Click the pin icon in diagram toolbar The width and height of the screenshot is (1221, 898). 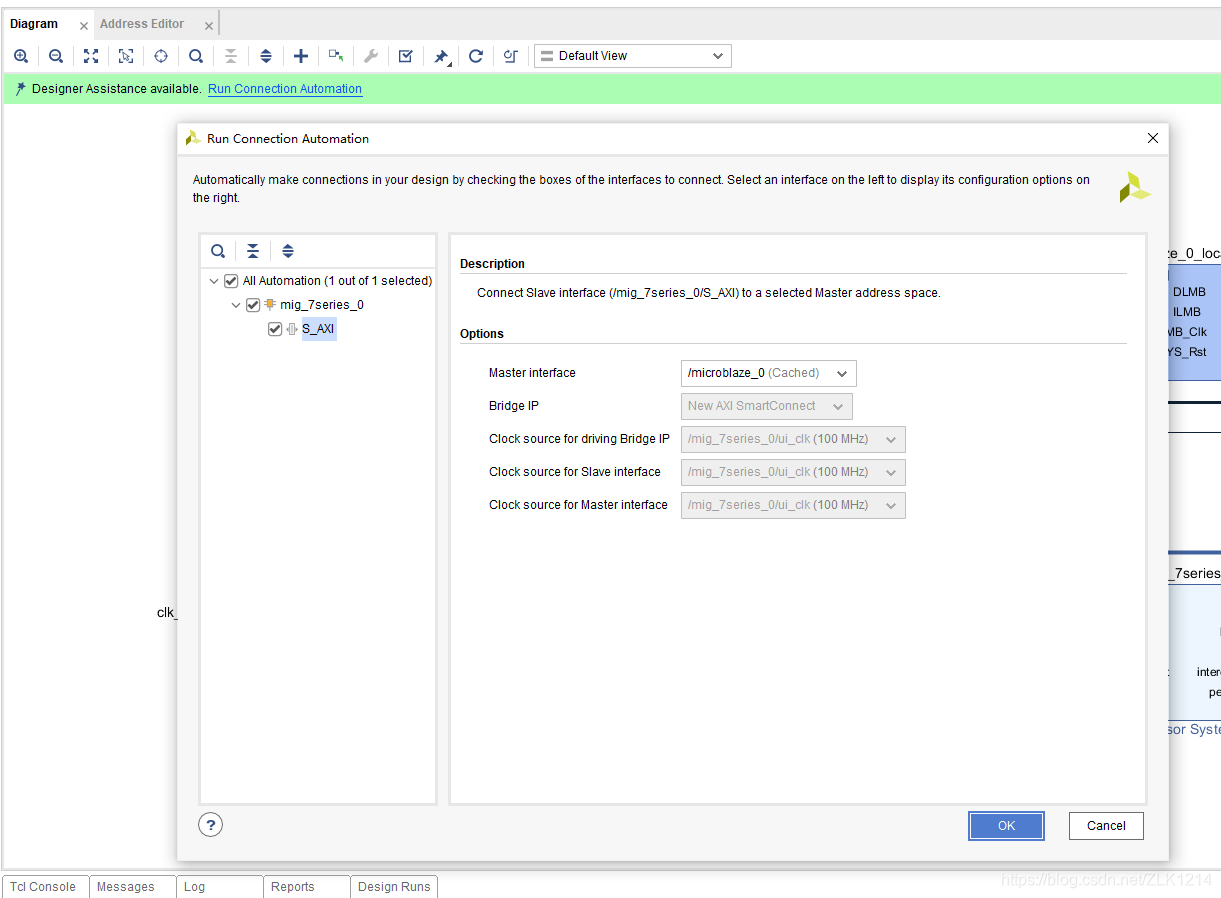tap(441, 56)
